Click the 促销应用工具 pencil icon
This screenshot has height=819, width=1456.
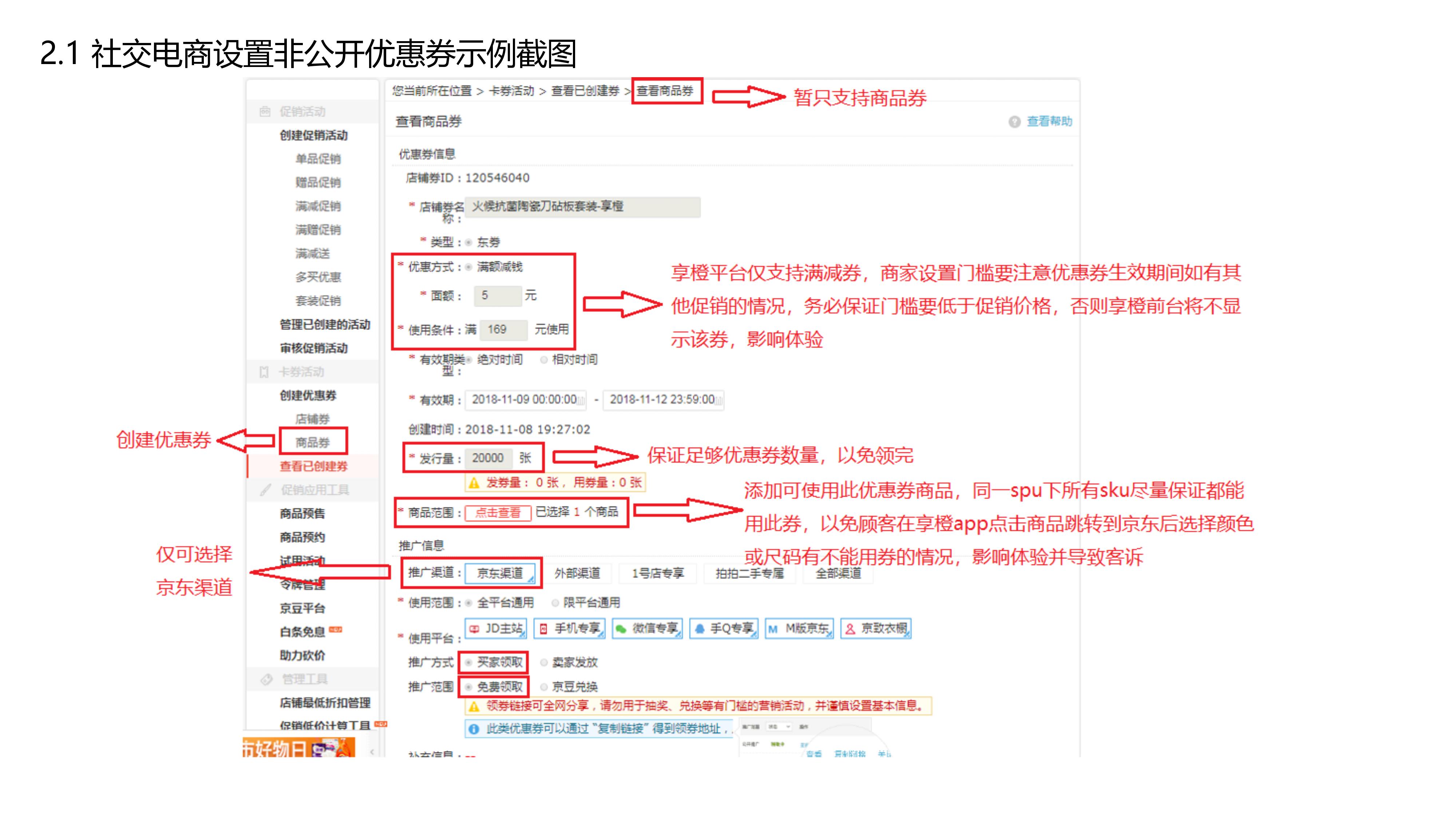click(265, 490)
